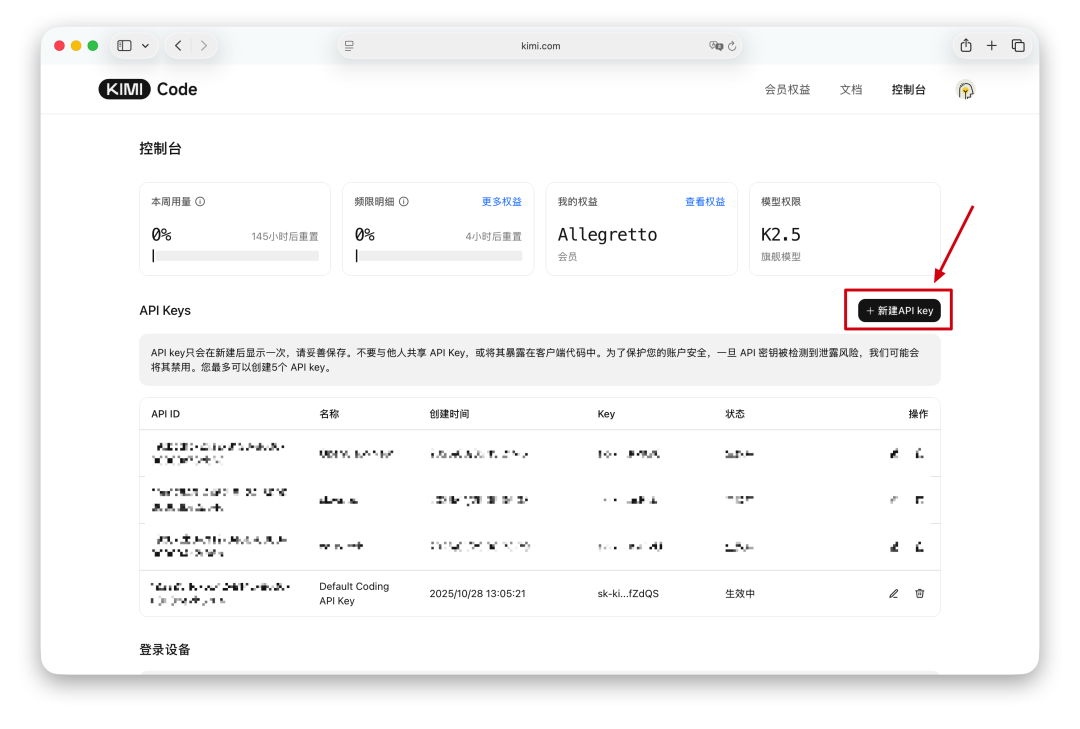Click the 新建API key button
This screenshot has height=729, width=1080.
click(x=897, y=310)
